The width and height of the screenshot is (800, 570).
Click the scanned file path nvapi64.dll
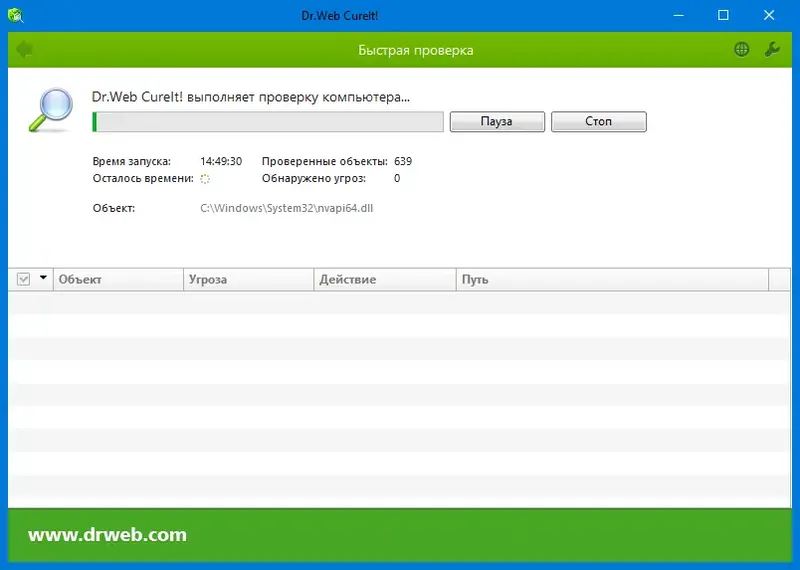[287, 208]
